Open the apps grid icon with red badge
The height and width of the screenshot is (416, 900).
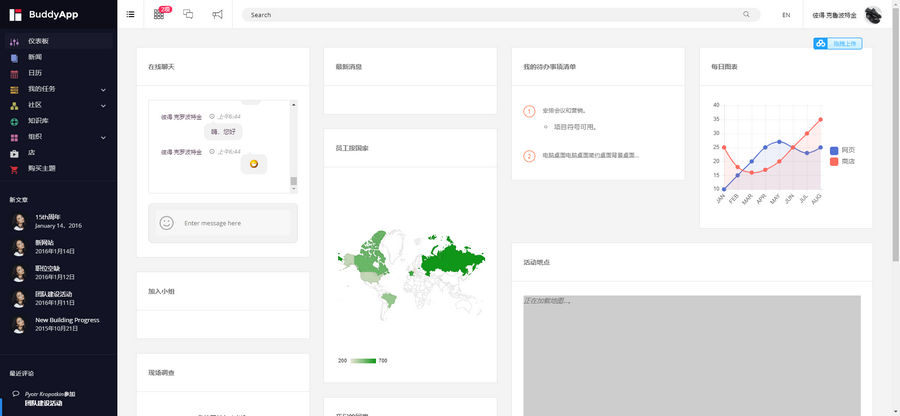point(159,14)
